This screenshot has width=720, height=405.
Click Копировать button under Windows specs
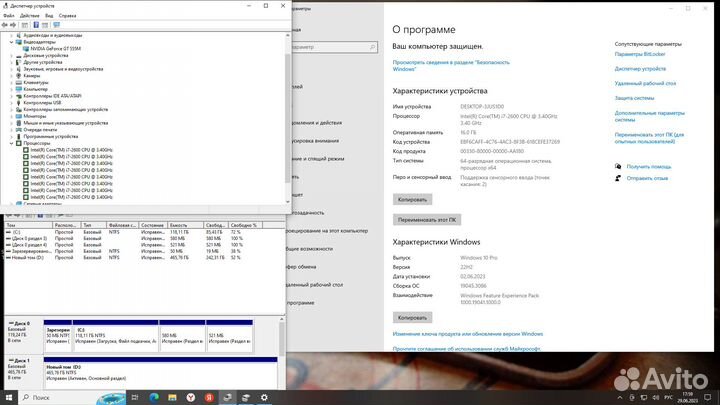tap(412, 318)
